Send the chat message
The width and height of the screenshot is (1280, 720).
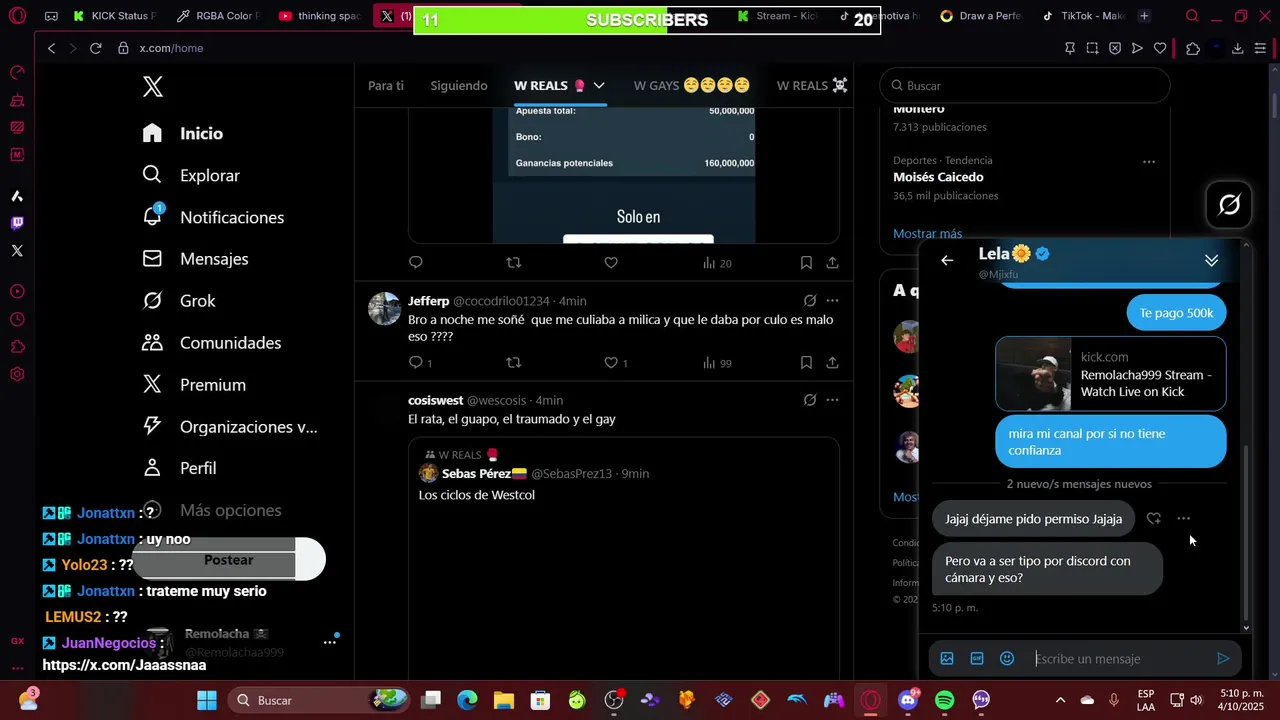click(x=1223, y=658)
